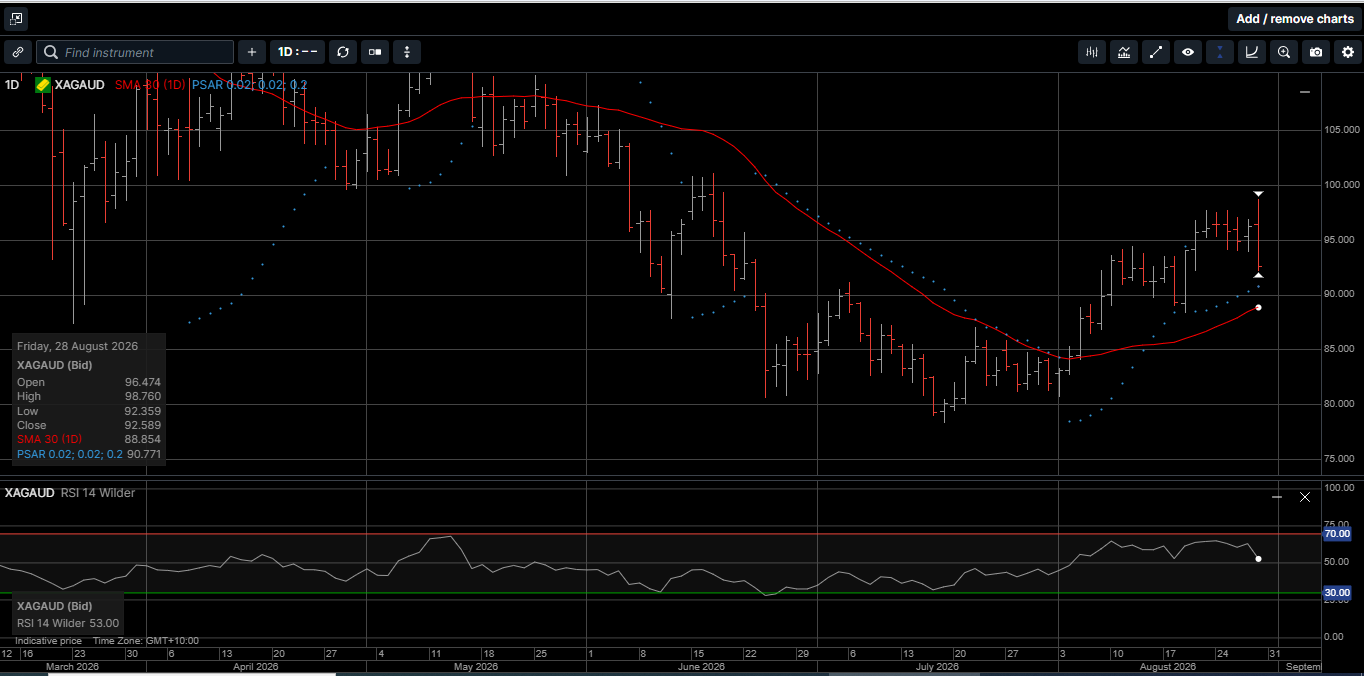The width and height of the screenshot is (1364, 676).
Task: Open the chart type bars menu
Action: coord(1092,52)
